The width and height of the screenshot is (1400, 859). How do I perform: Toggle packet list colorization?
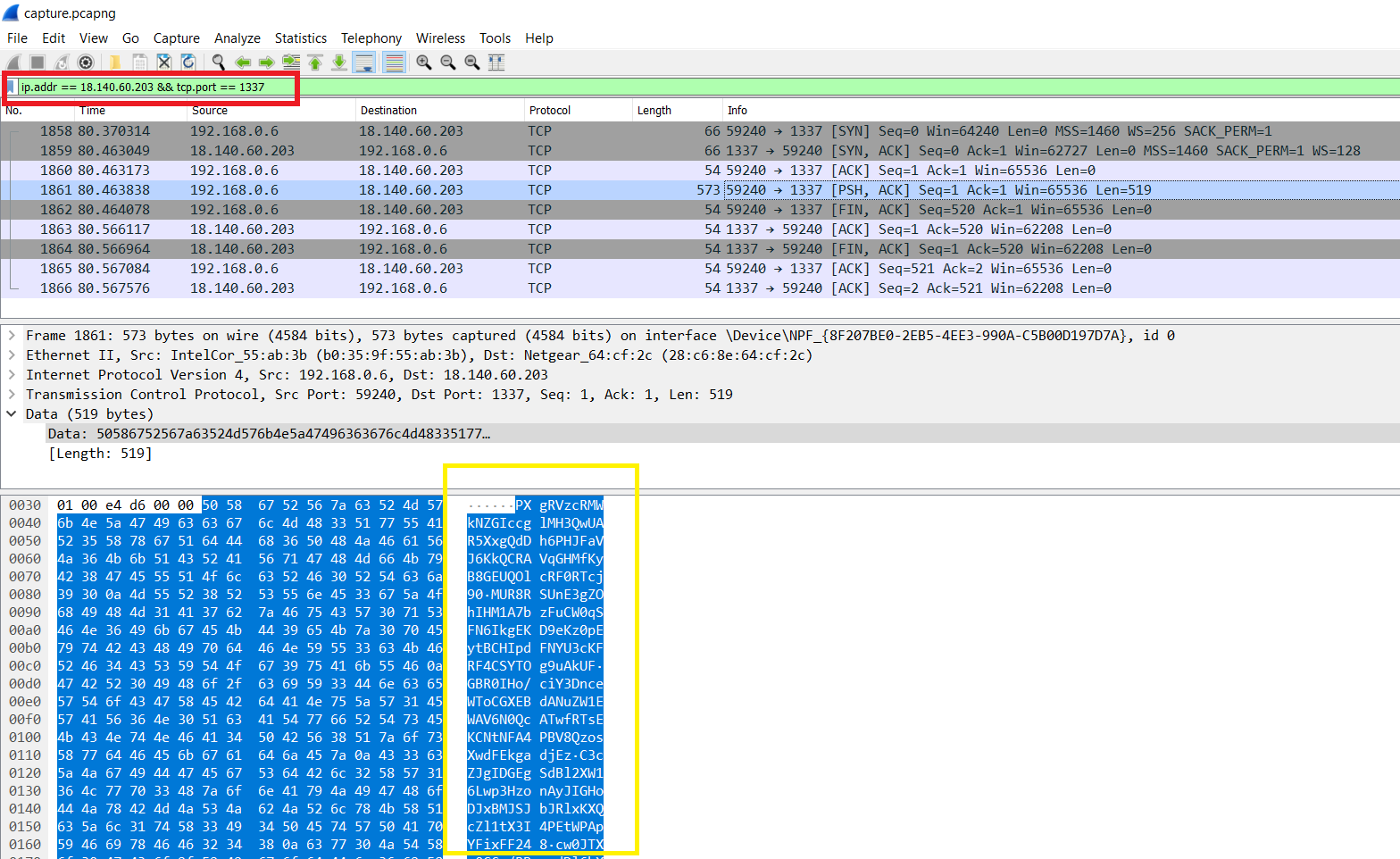394,63
